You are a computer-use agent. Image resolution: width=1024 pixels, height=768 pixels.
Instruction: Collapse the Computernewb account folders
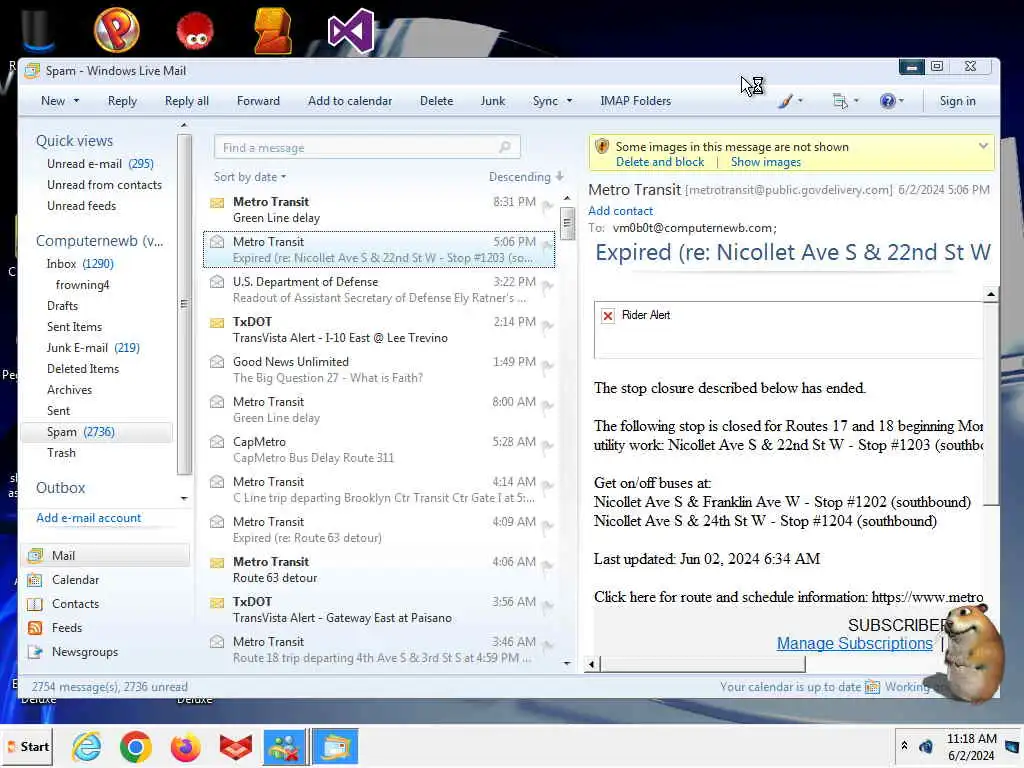coord(100,241)
